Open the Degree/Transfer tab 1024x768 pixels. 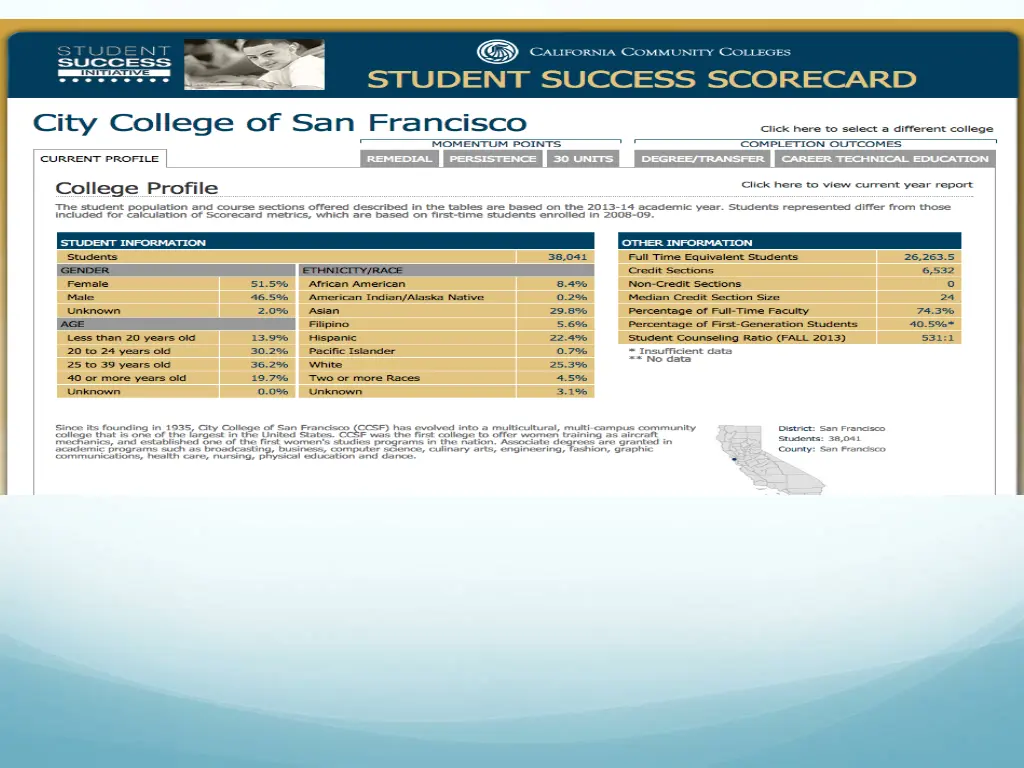click(x=703, y=159)
